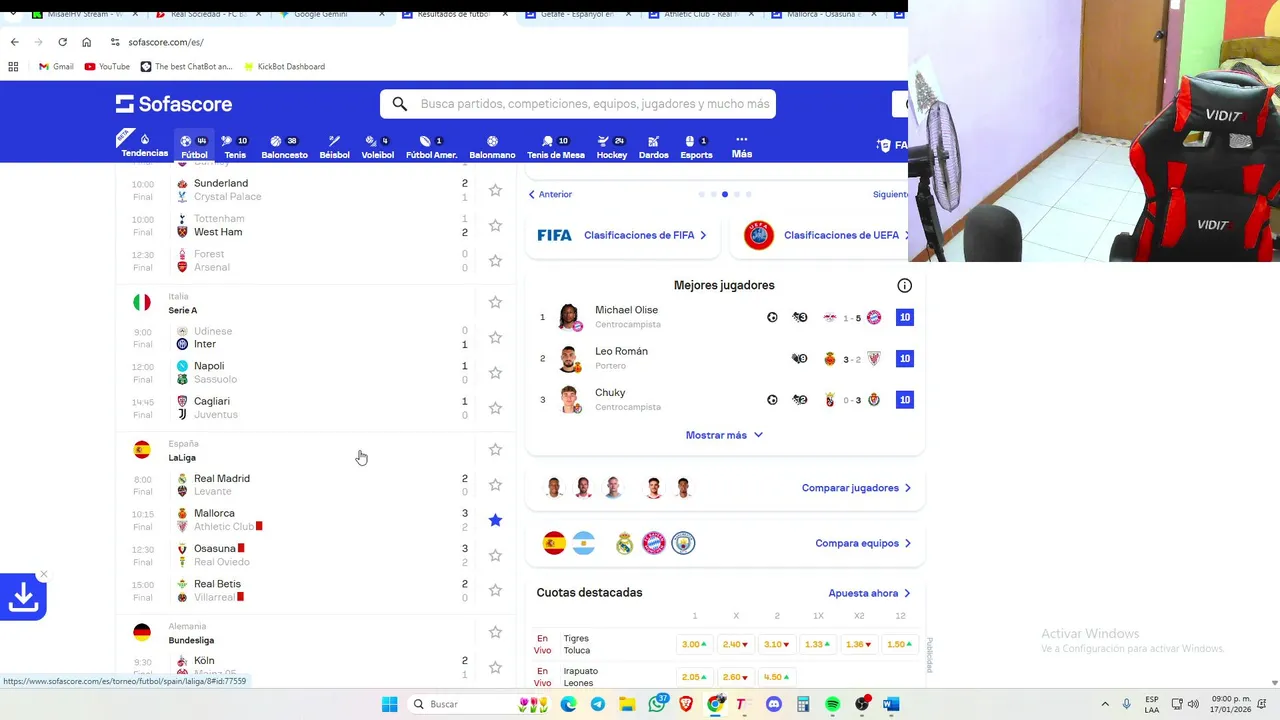The width and height of the screenshot is (1280, 720).
Task: Select the third carousel dot indicator
Action: point(725,194)
